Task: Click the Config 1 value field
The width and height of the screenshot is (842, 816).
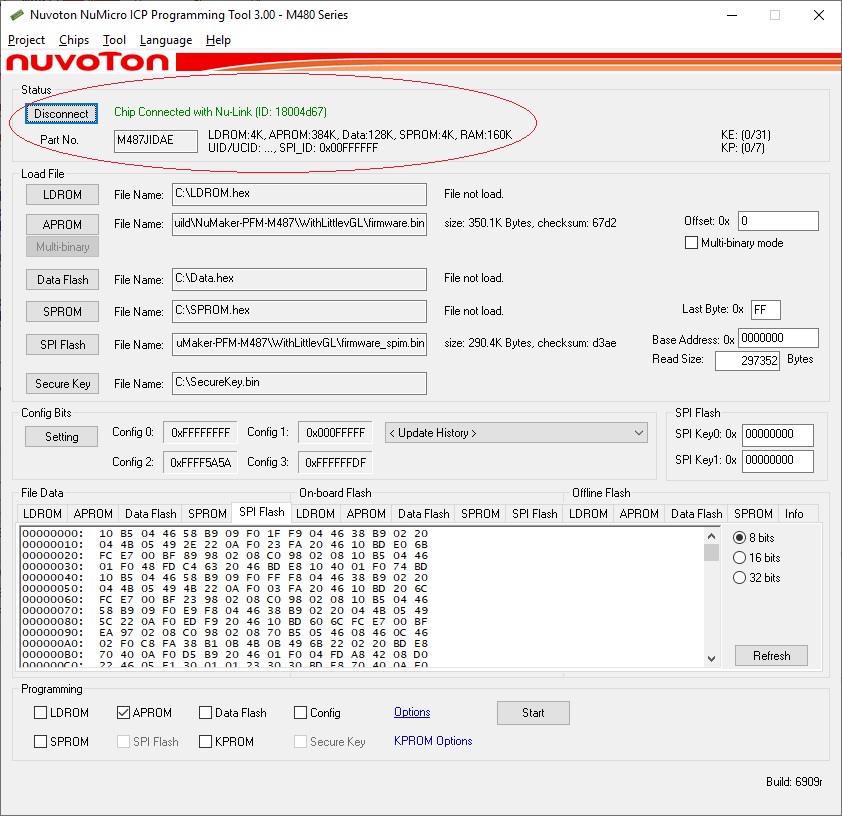Action: click(335, 433)
